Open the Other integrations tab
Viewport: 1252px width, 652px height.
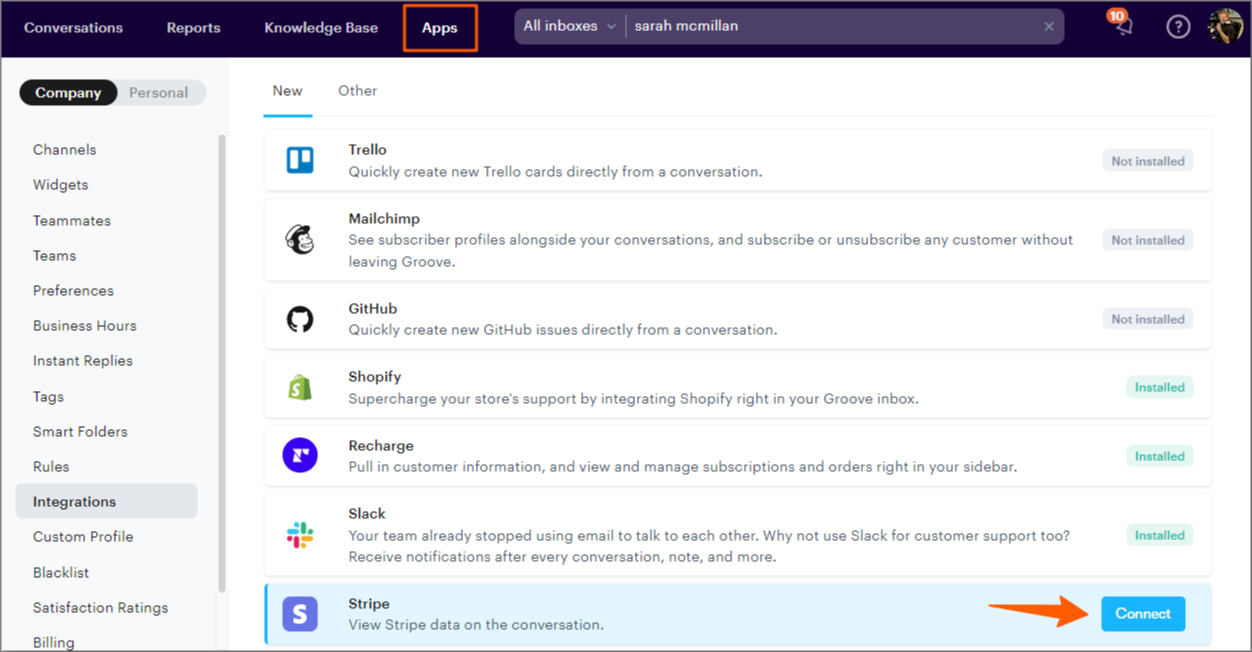(357, 91)
